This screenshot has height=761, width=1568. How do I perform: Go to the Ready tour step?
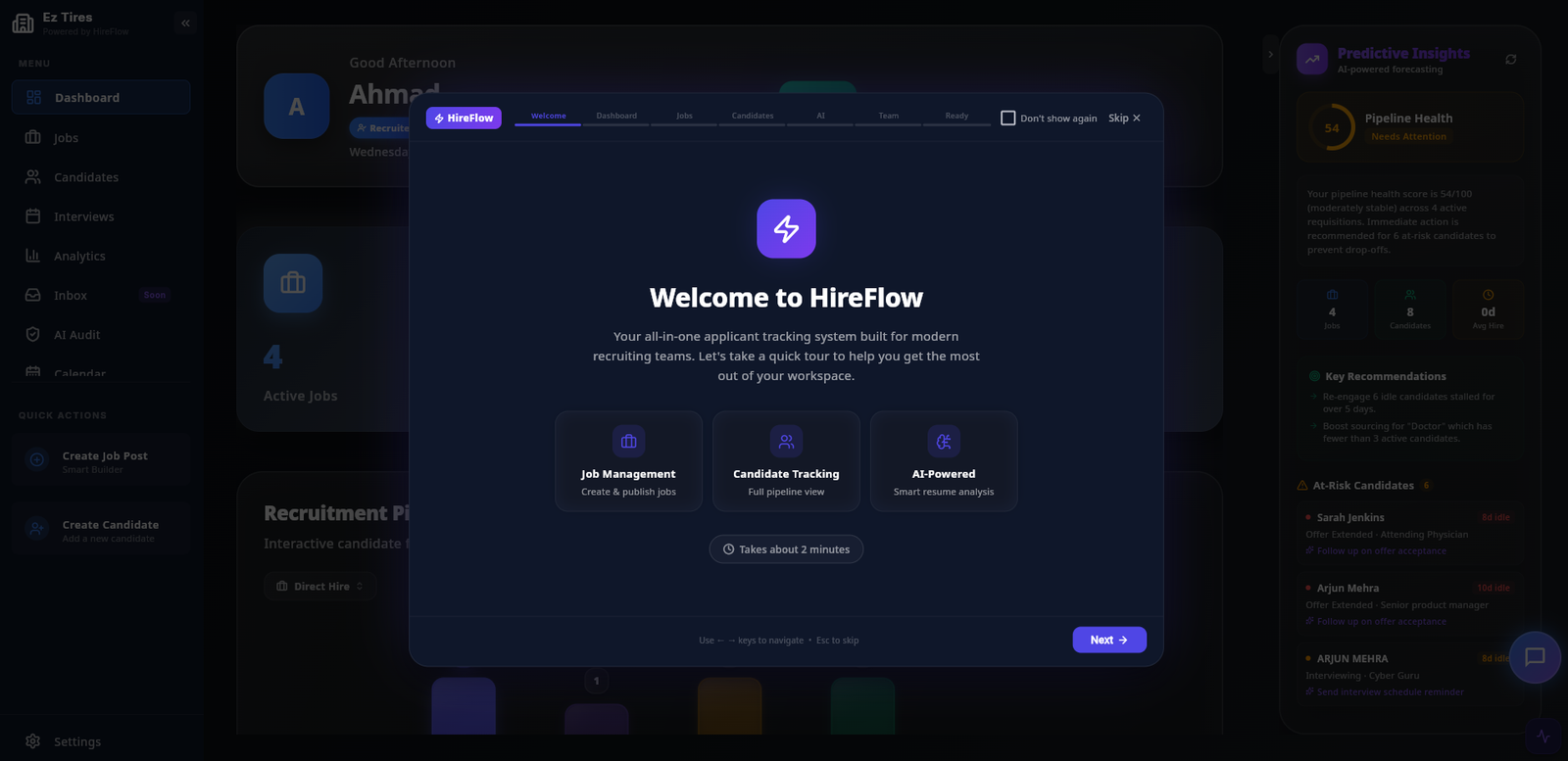[956, 117]
